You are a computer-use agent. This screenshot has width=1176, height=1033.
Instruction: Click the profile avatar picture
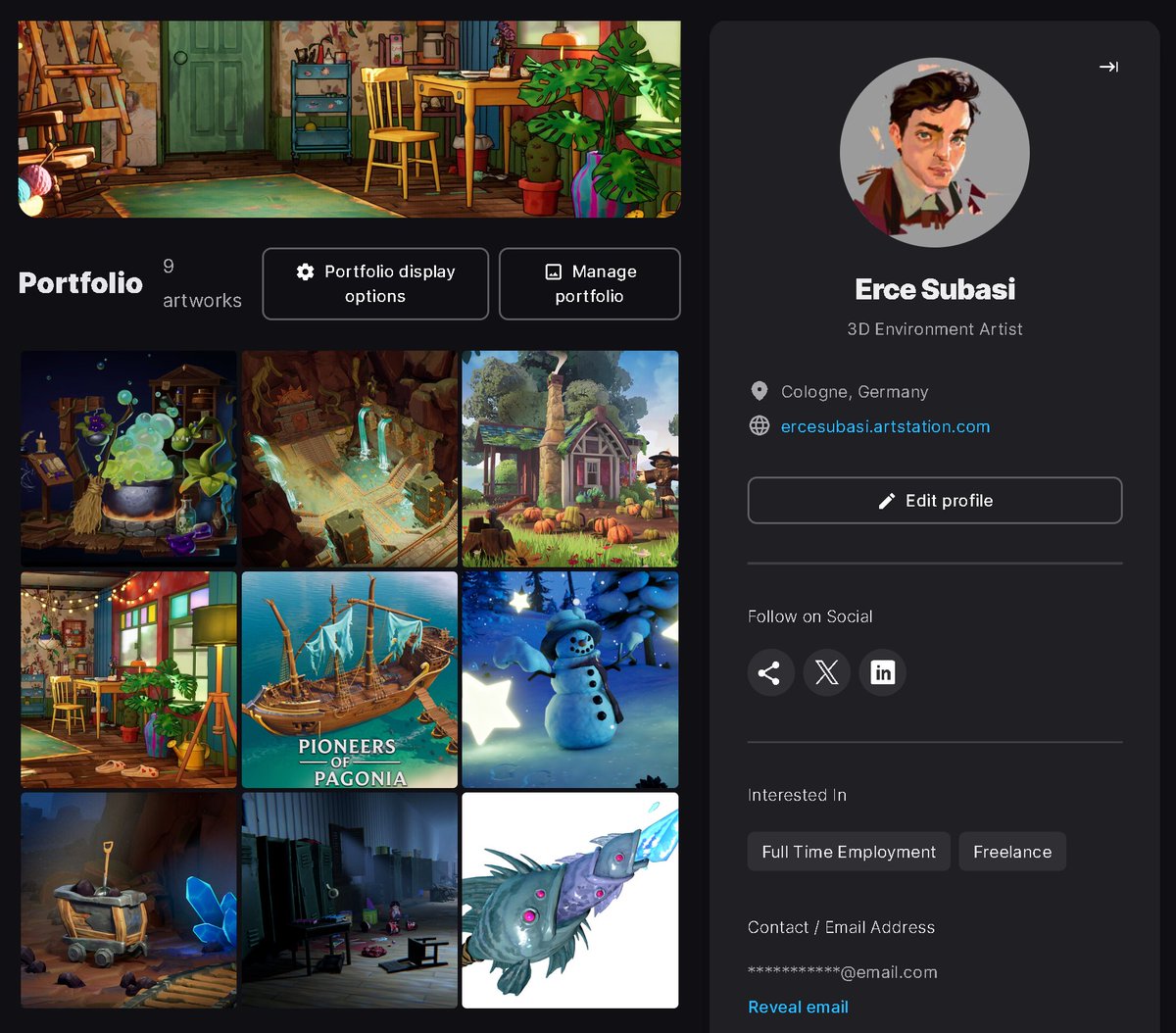(935, 153)
